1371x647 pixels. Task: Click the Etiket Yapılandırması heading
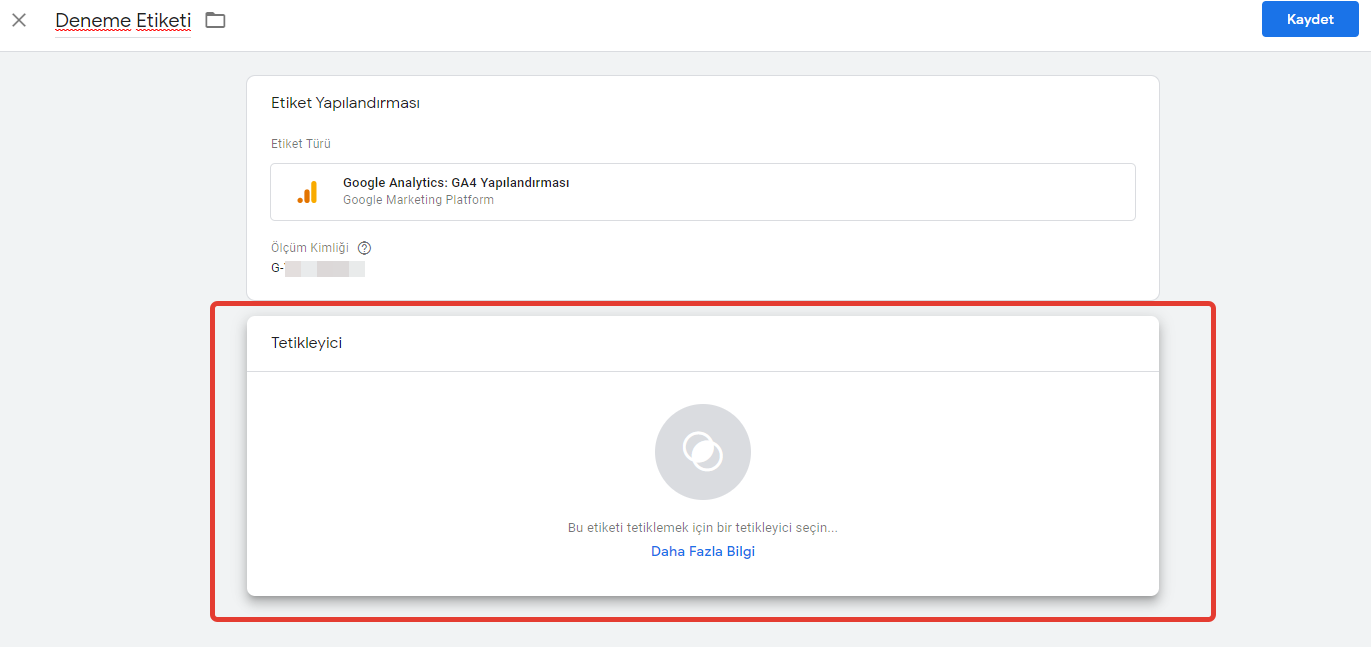(x=345, y=103)
